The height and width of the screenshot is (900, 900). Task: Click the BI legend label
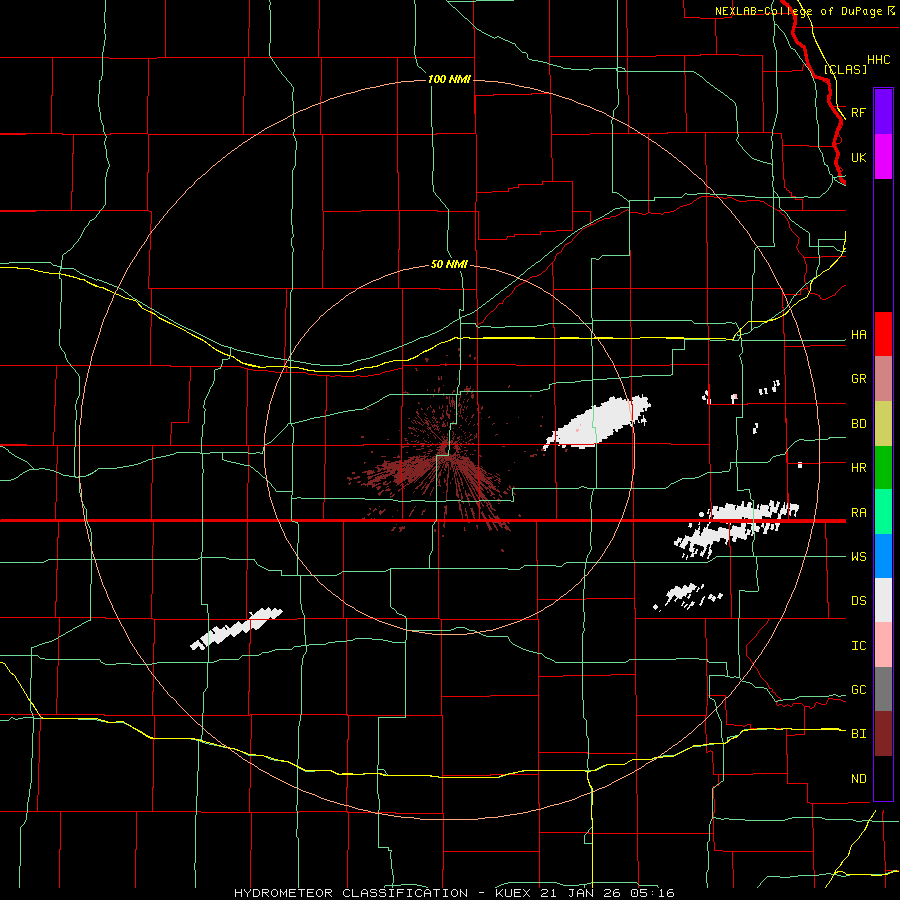pyautogui.click(x=858, y=734)
